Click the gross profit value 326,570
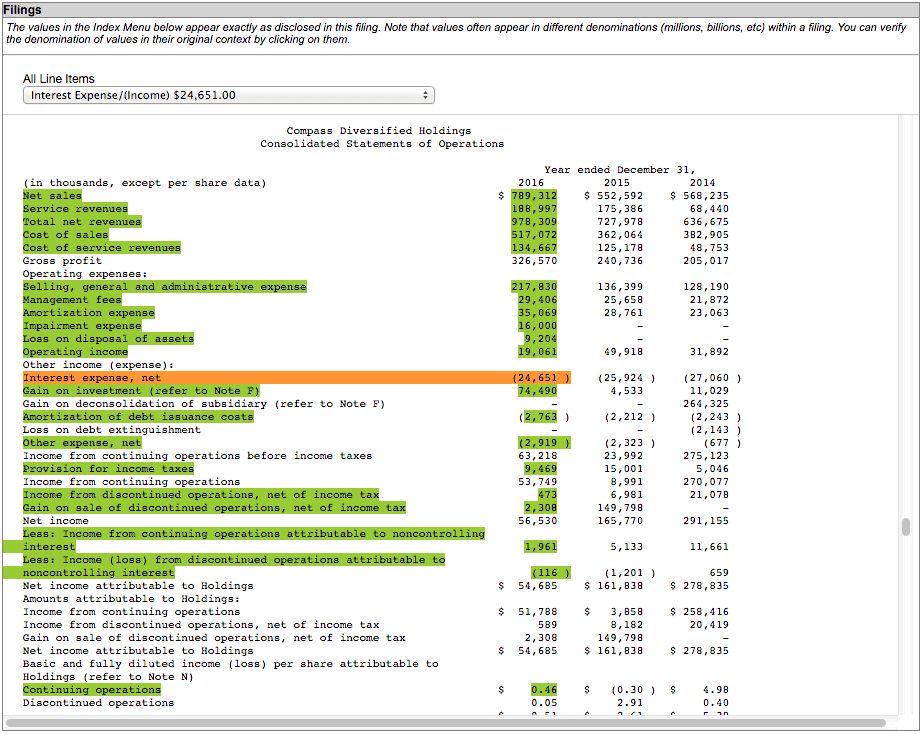This screenshot has height=734, width=923. (534, 261)
